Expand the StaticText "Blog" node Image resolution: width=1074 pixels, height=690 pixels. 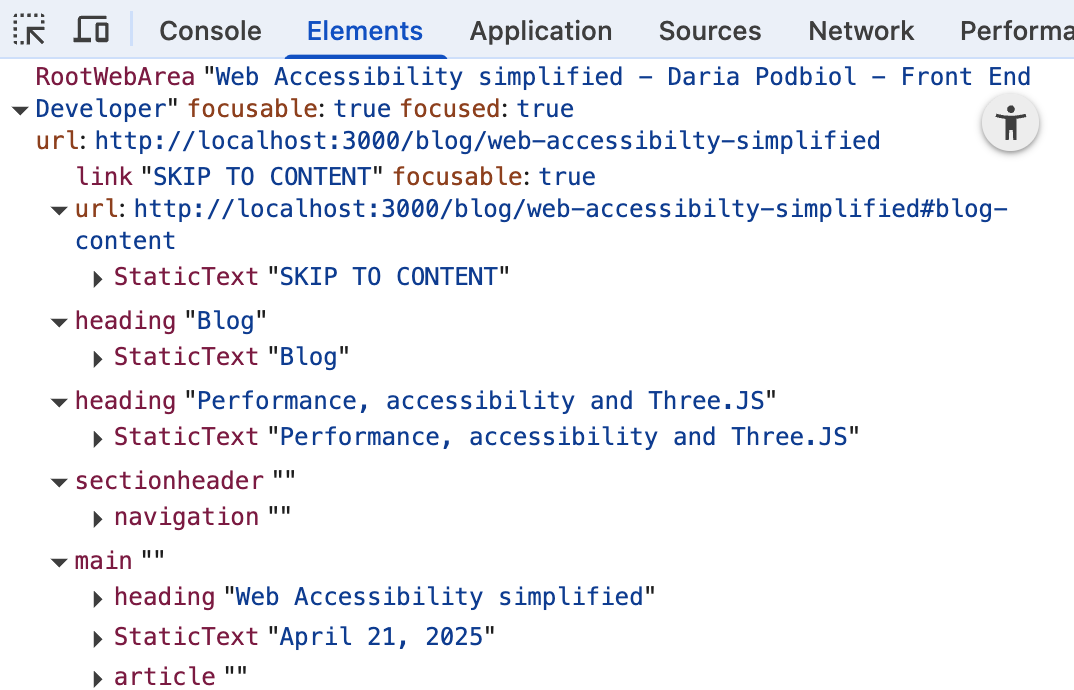click(x=98, y=357)
